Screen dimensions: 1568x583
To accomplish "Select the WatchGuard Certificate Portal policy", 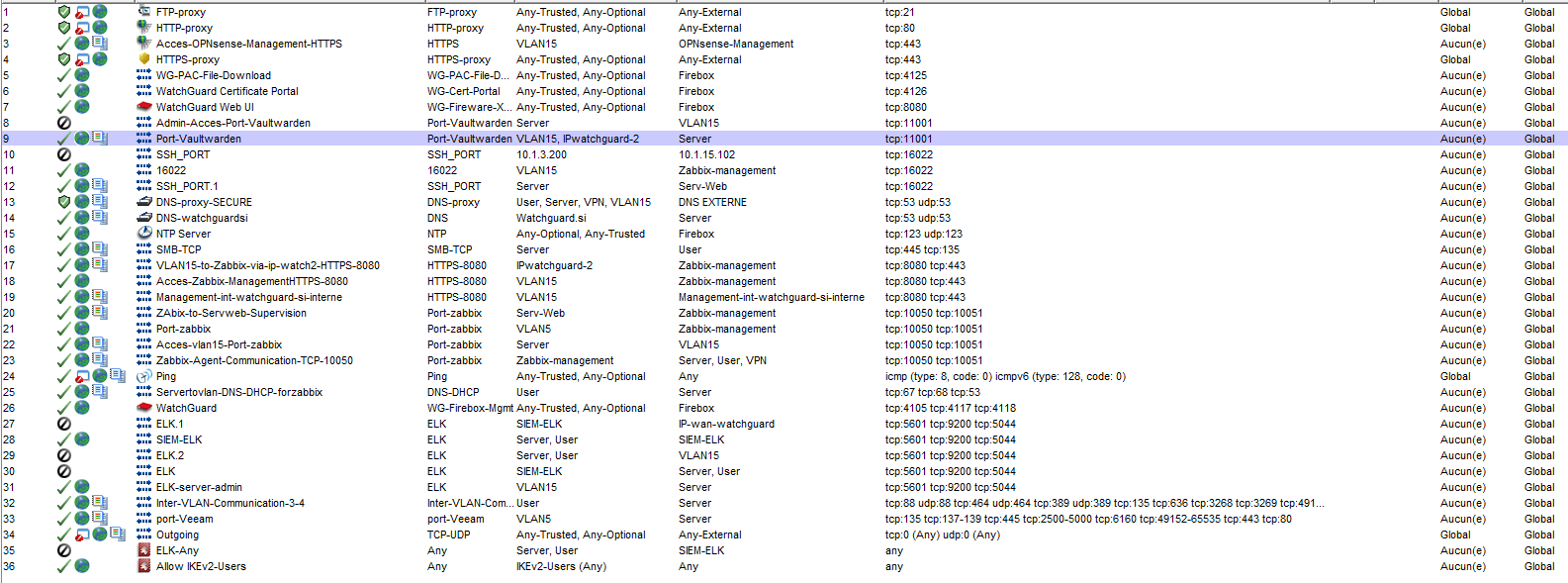I will pos(228,91).
